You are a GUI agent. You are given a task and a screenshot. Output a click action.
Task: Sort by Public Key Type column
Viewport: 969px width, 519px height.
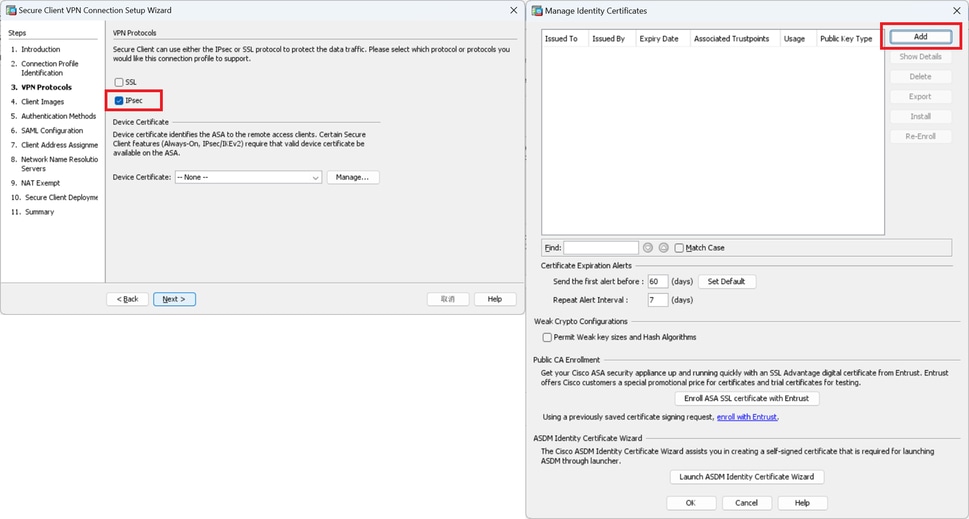(850, 38)
